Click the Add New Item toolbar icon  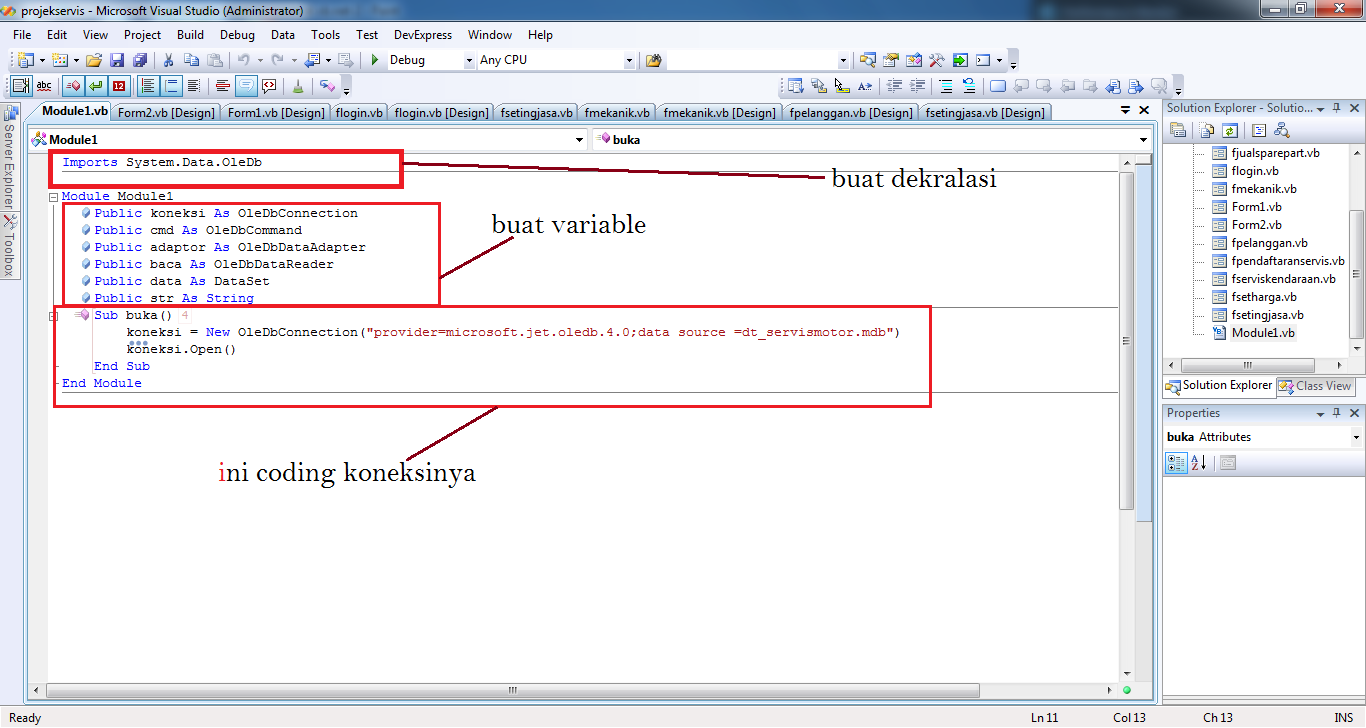[x=59, y=60]
